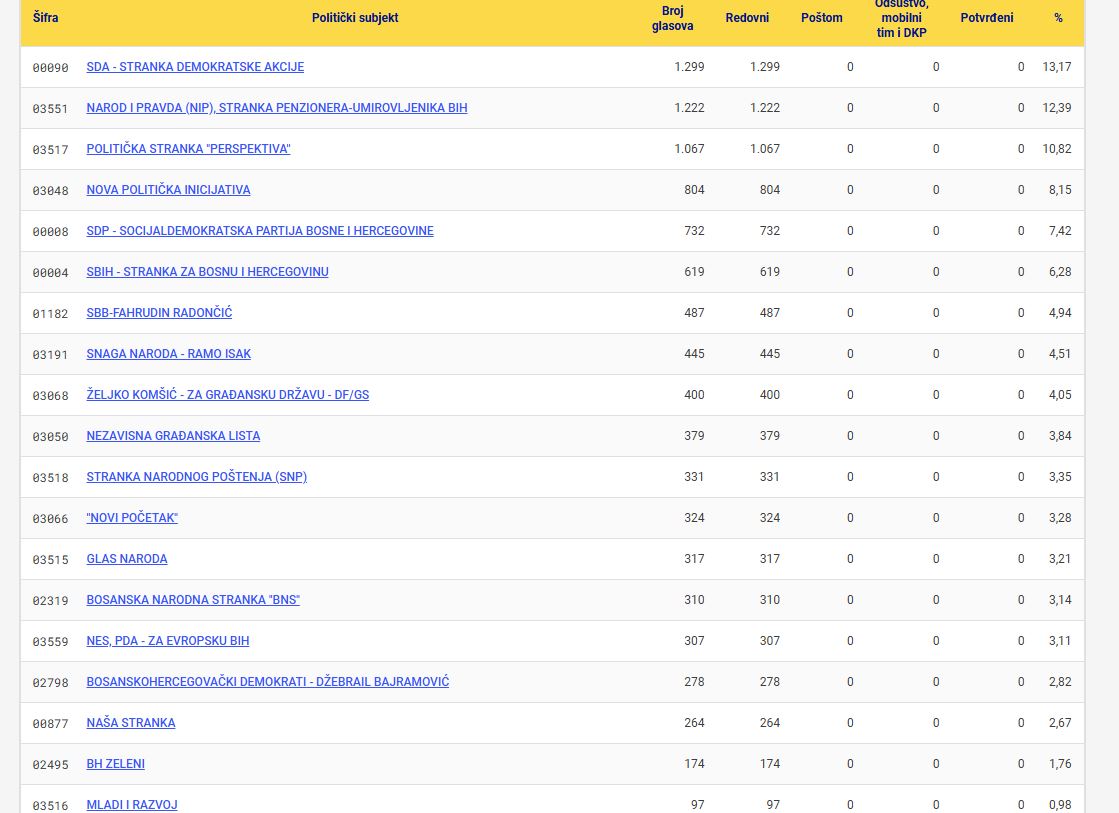
Task: Click the Redovni column header
Action: 747,18
